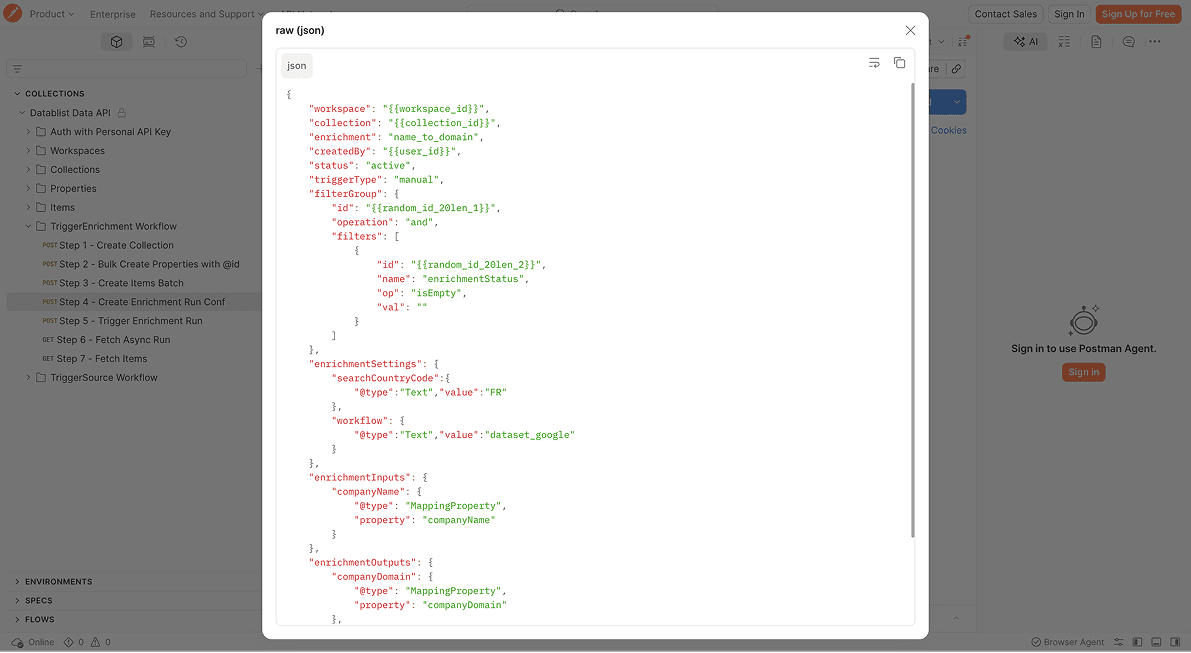Open the documentation page icon

[x=1096, y=42]
